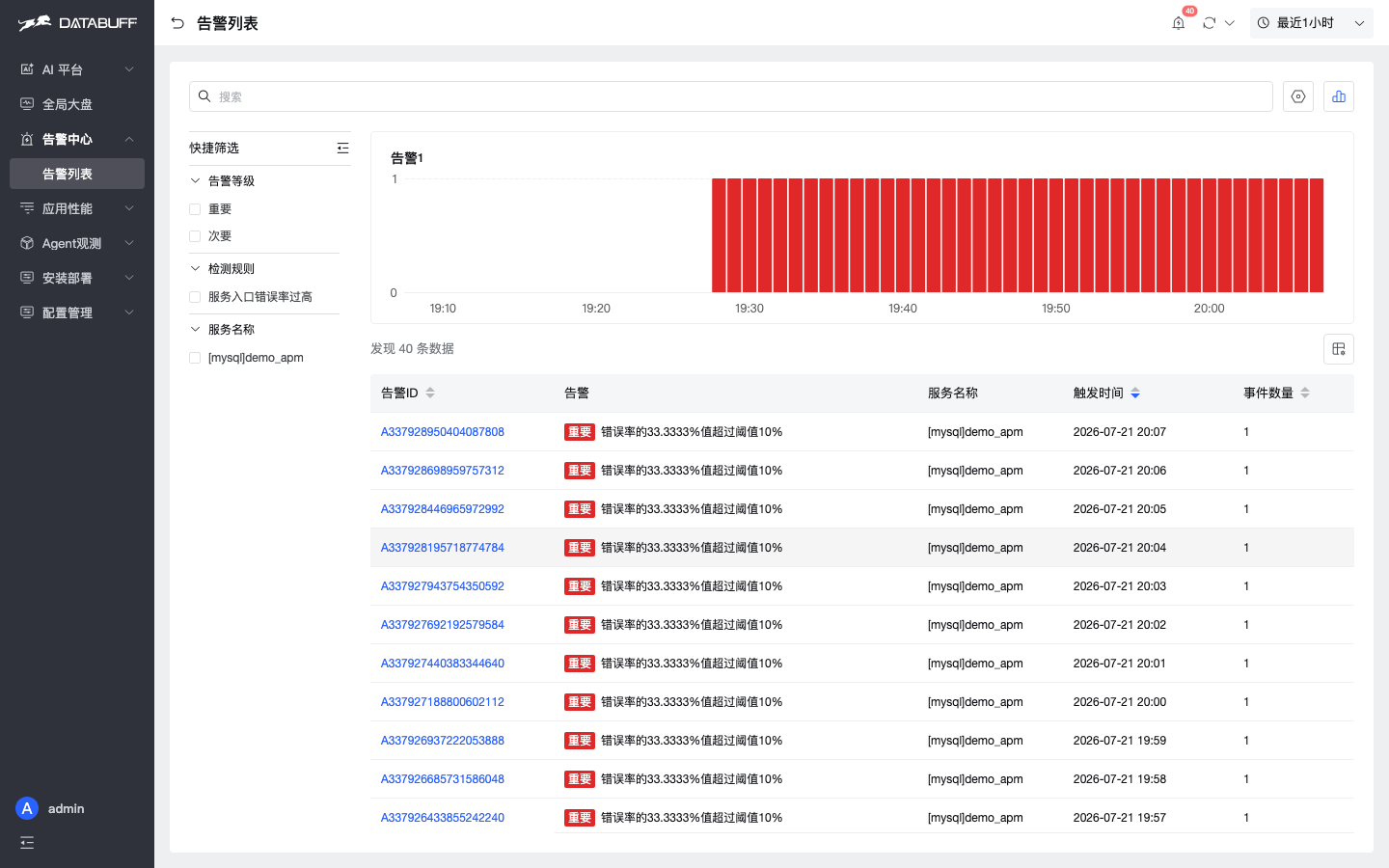Open 告警中心 menu label

[68, 139]
